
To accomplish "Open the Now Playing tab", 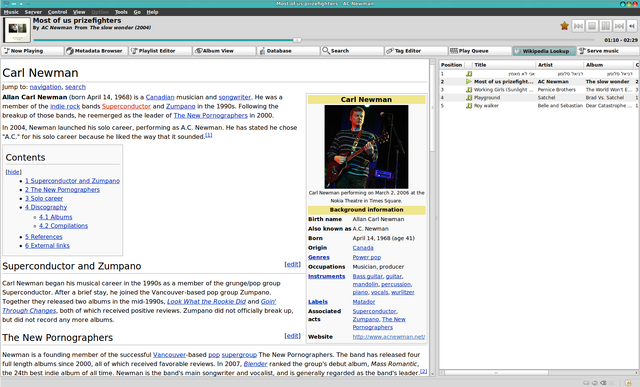I will [33, 51].
